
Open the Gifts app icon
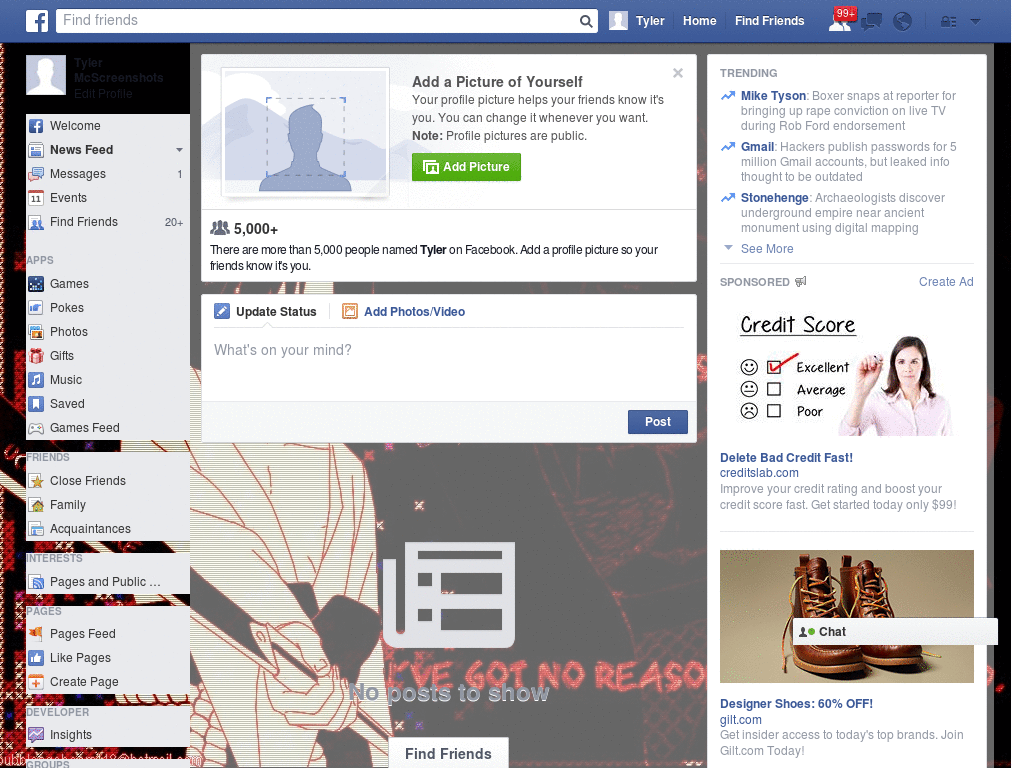tap(36, 356)
